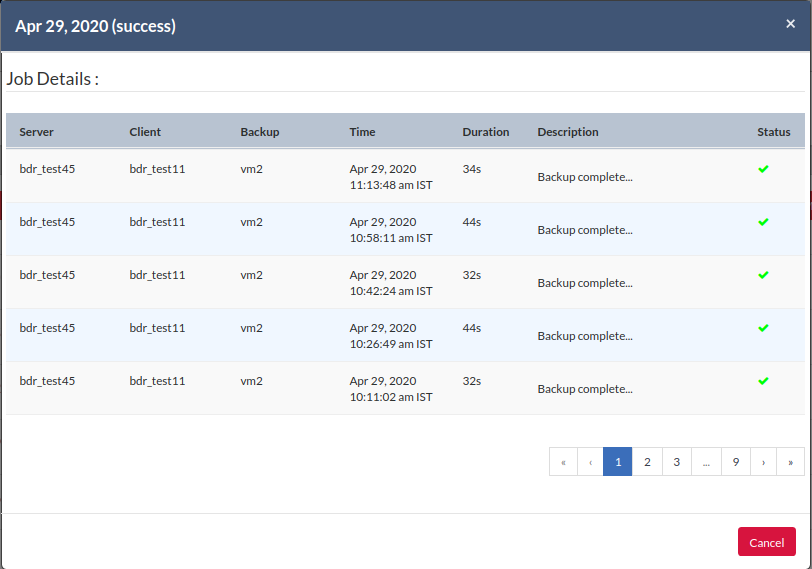Click the Cancel button
Viewport: 812px width, 569px height.
click(x=766, y=542)
